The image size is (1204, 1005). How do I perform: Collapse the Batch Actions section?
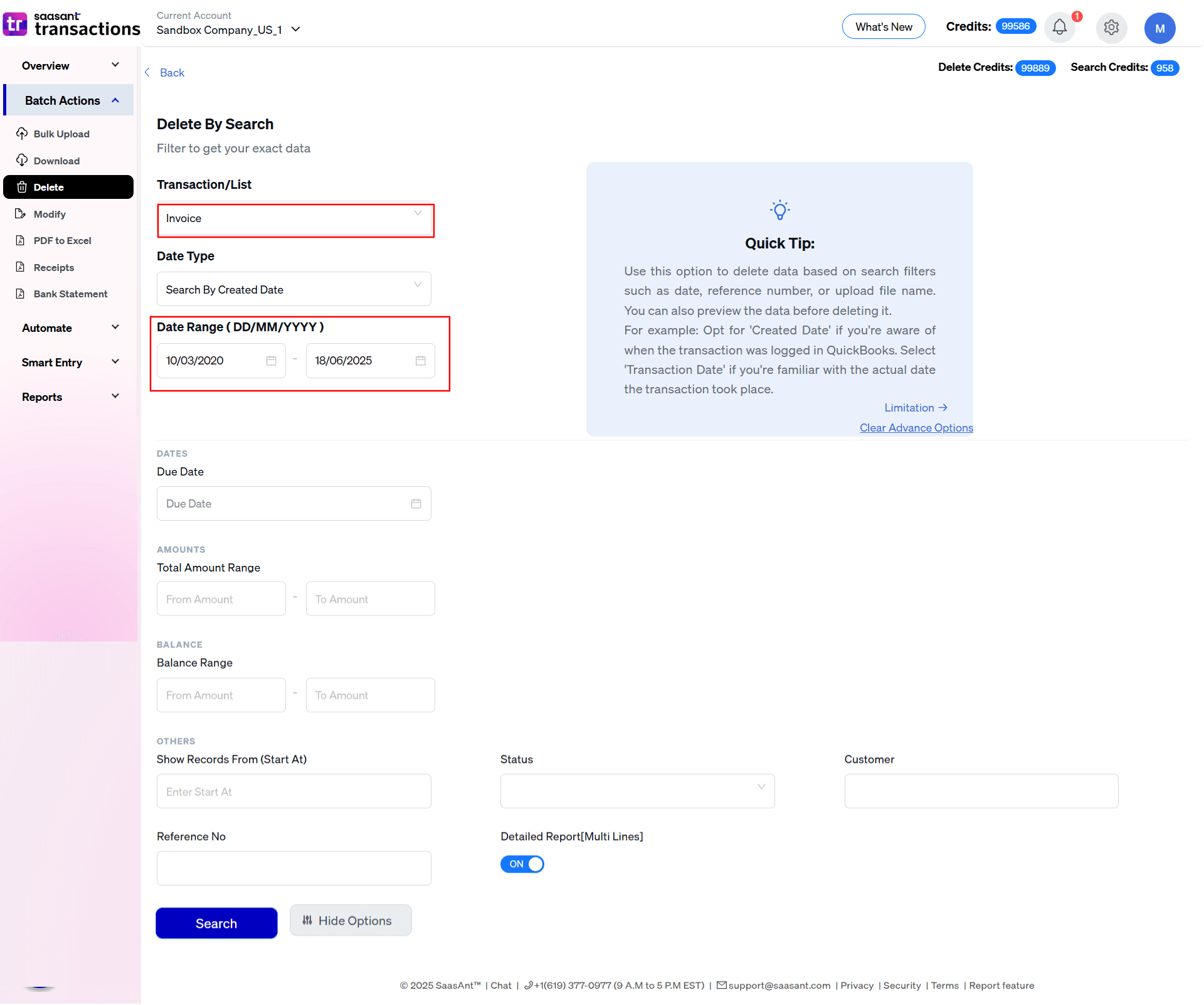coord(69,100)
